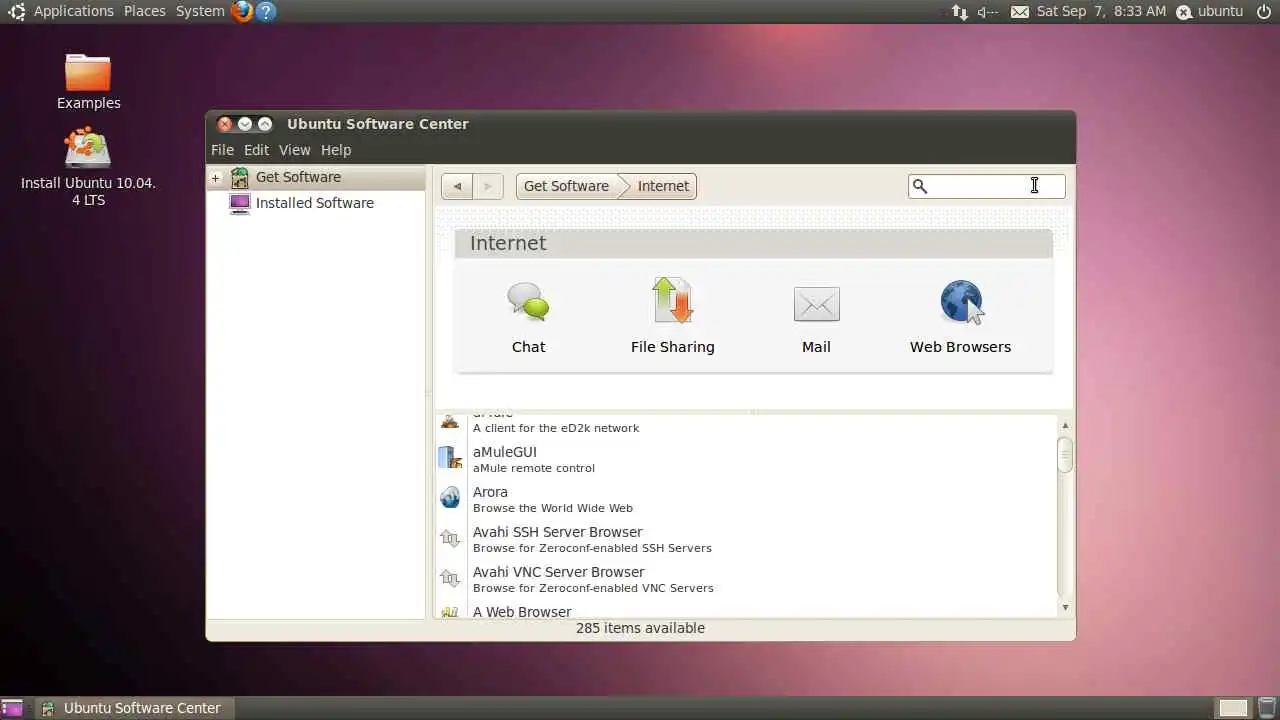Click the software list vertical scrollbar handle

(1065, 454)
